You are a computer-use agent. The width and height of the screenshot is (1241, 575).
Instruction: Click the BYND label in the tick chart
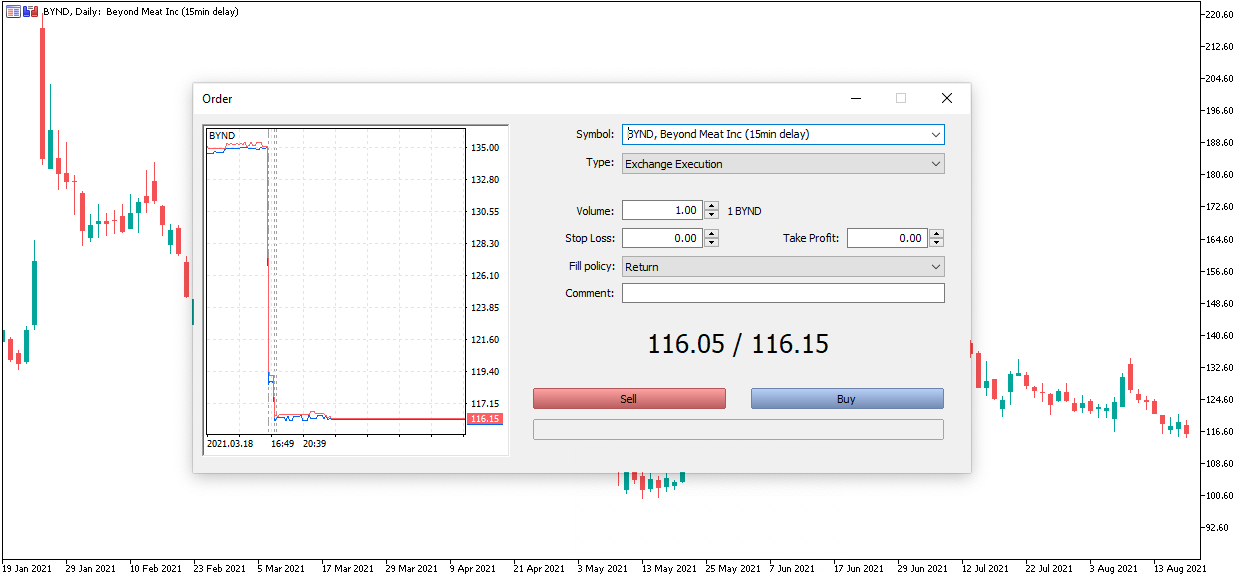pos(222,135)
